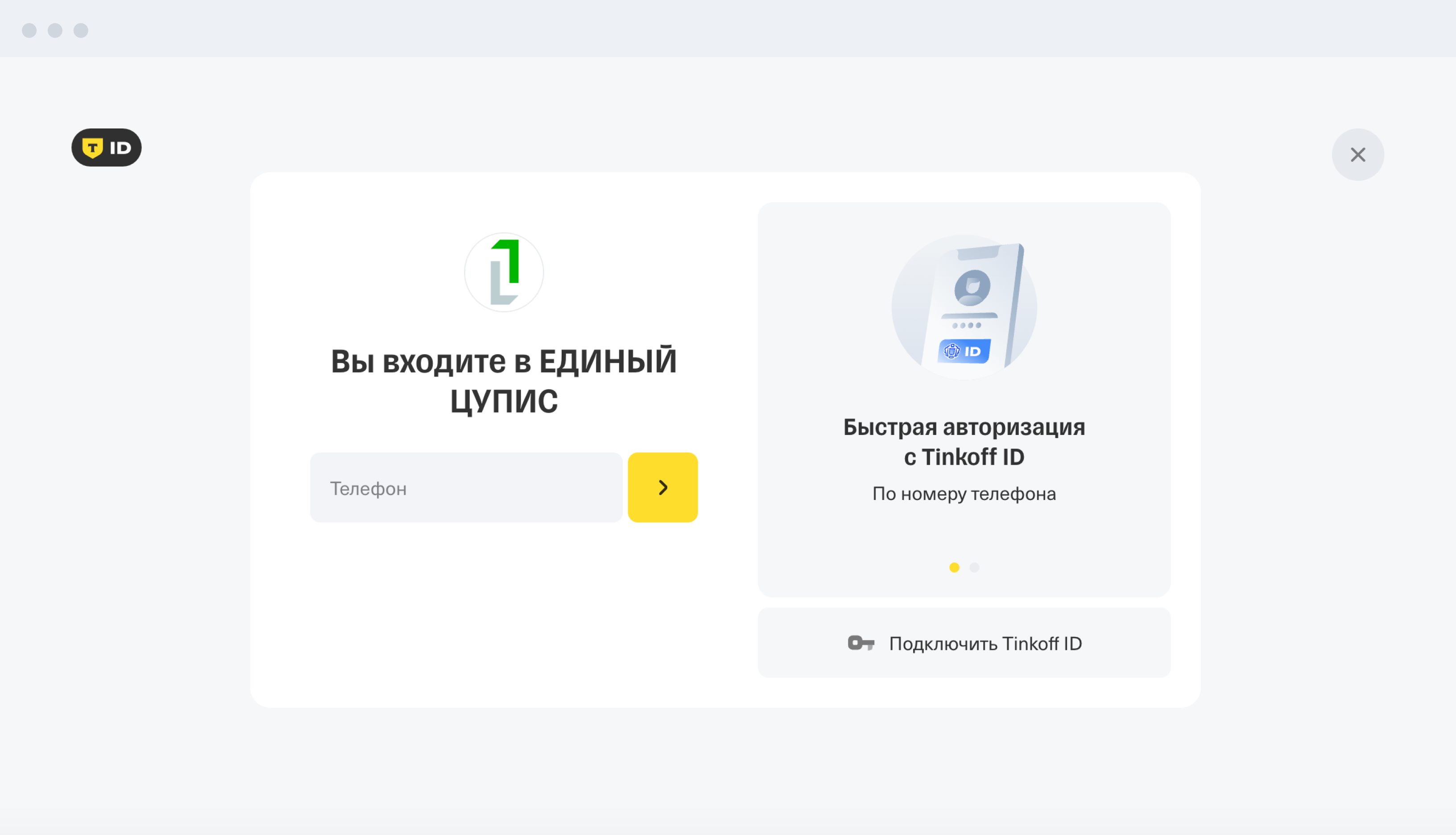Select the first yellow carousel dot
1456x835 pixels.
954,567
